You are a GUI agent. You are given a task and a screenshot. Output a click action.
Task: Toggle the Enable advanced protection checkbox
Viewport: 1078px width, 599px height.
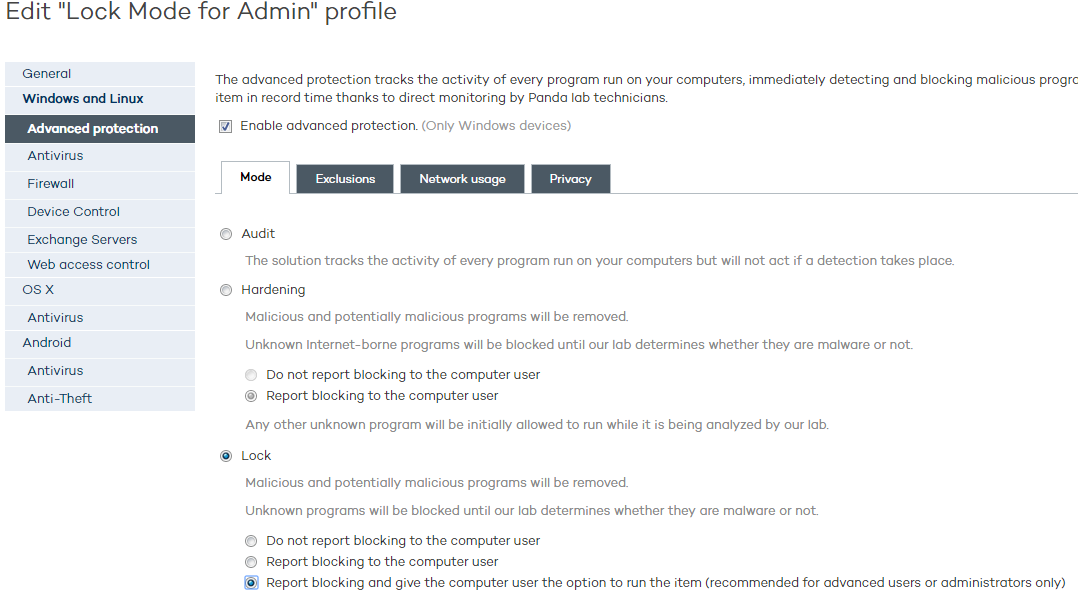point(226,126)
